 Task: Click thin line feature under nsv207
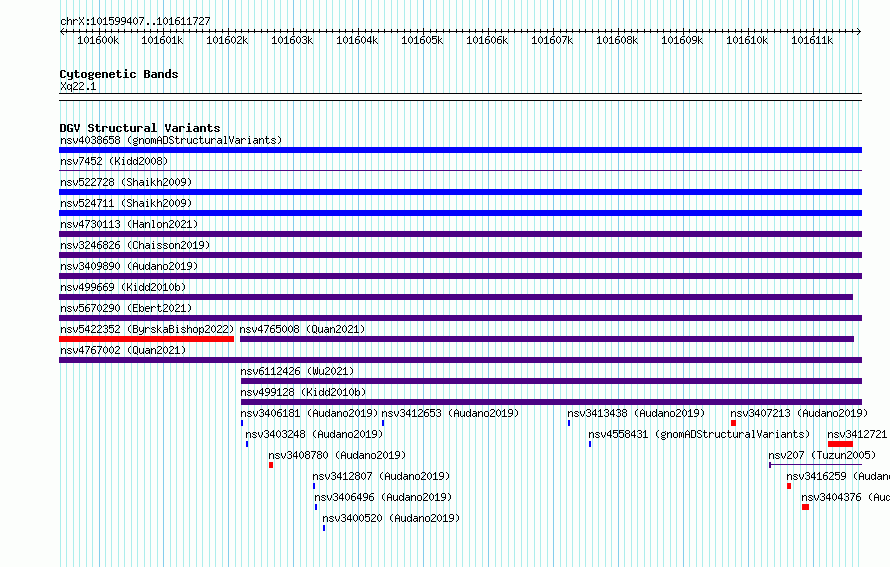[816, 465]
